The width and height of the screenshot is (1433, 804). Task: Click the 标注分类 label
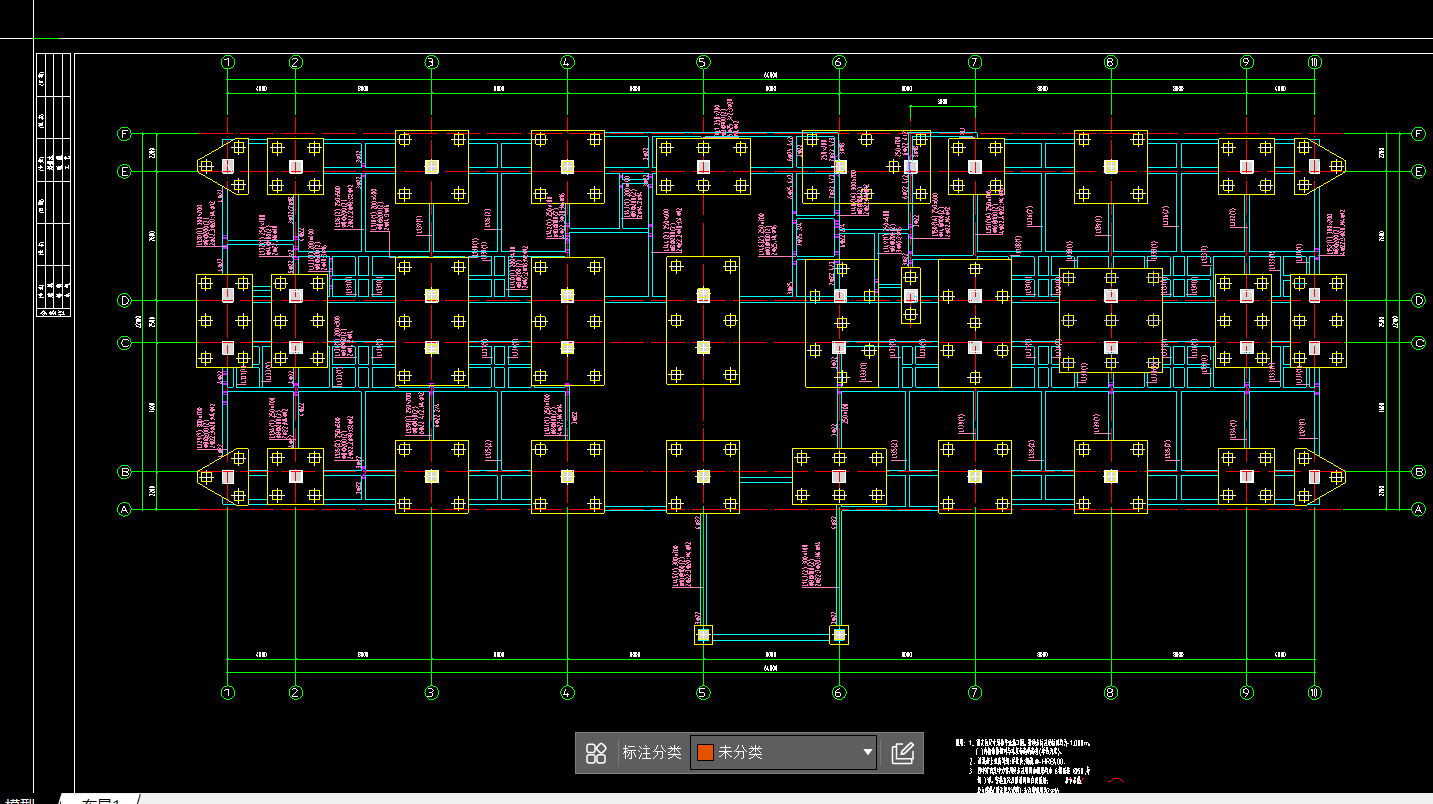pos(651,753)
